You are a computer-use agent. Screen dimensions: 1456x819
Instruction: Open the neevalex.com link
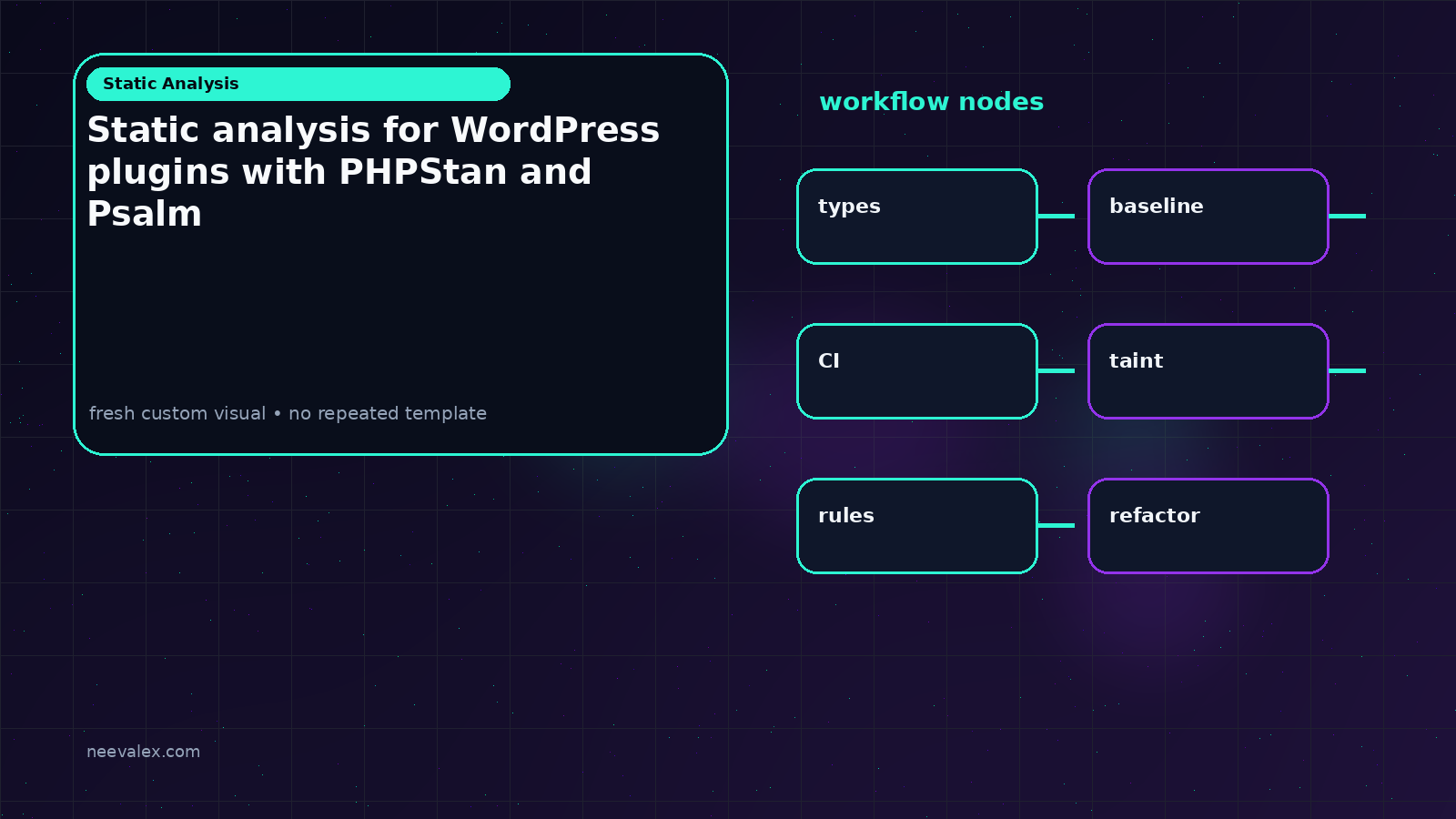(143, 752)
